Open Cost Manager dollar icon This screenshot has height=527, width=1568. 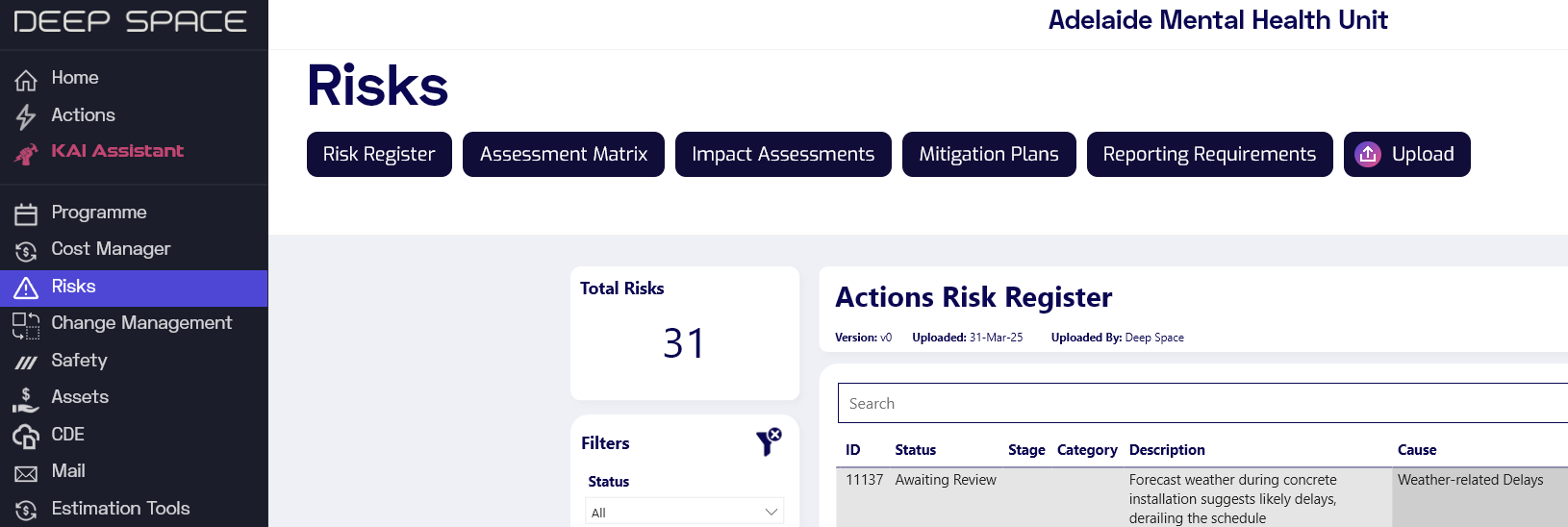click(26, 250)
